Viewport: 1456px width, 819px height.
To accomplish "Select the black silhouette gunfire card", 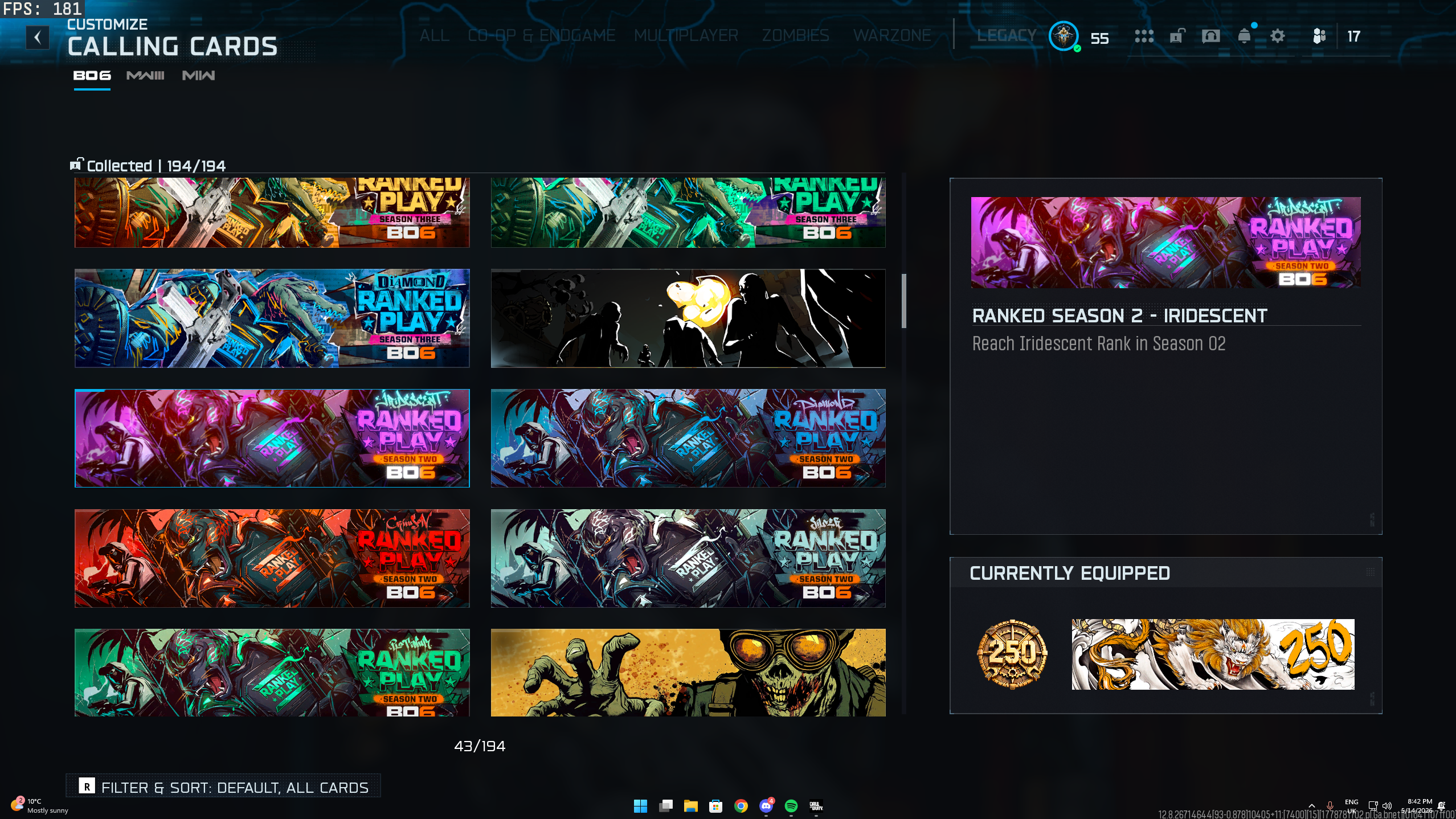I will [x=688, y=318].
